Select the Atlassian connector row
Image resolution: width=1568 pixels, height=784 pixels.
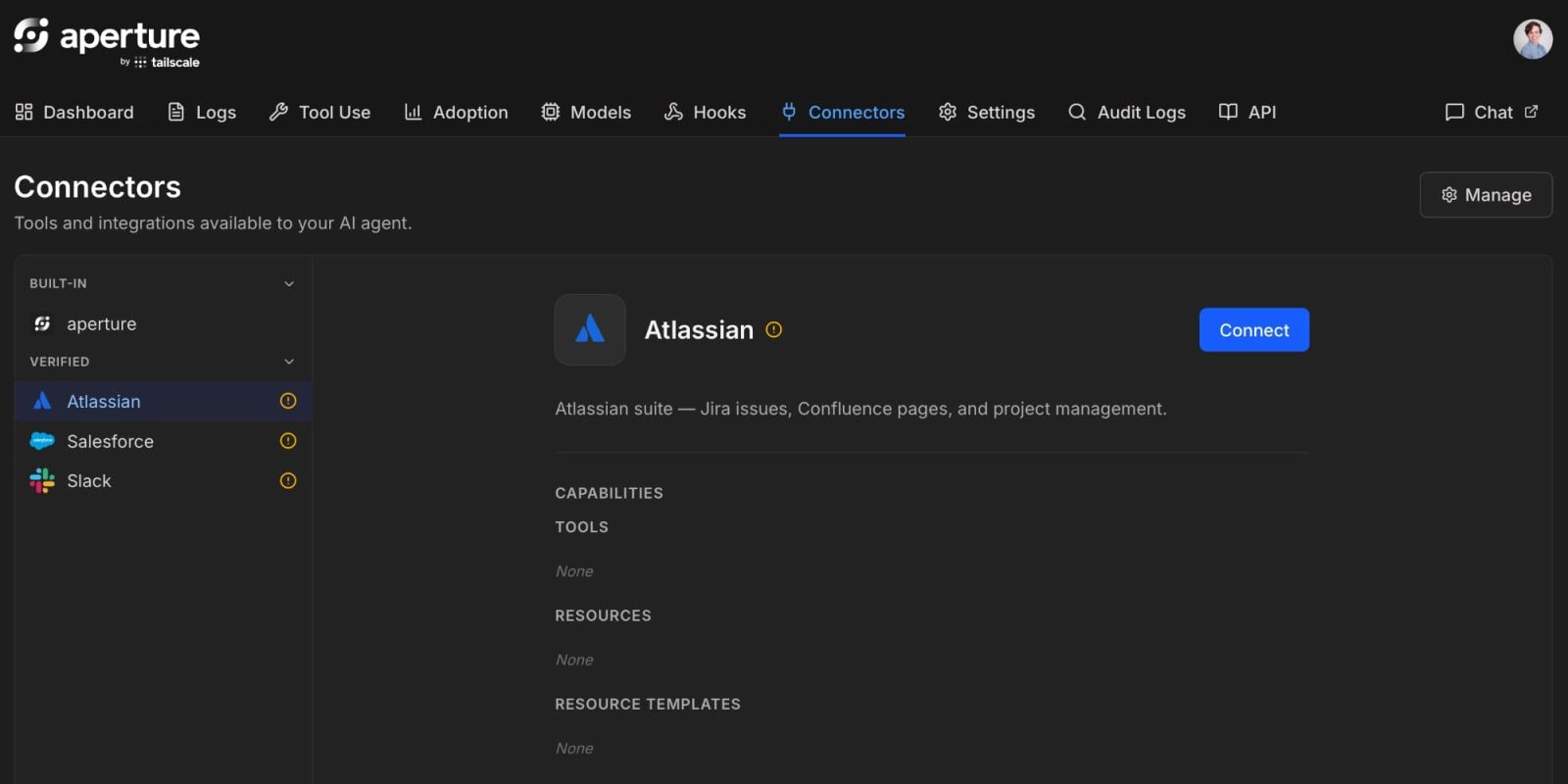click(x=163, y=401)
